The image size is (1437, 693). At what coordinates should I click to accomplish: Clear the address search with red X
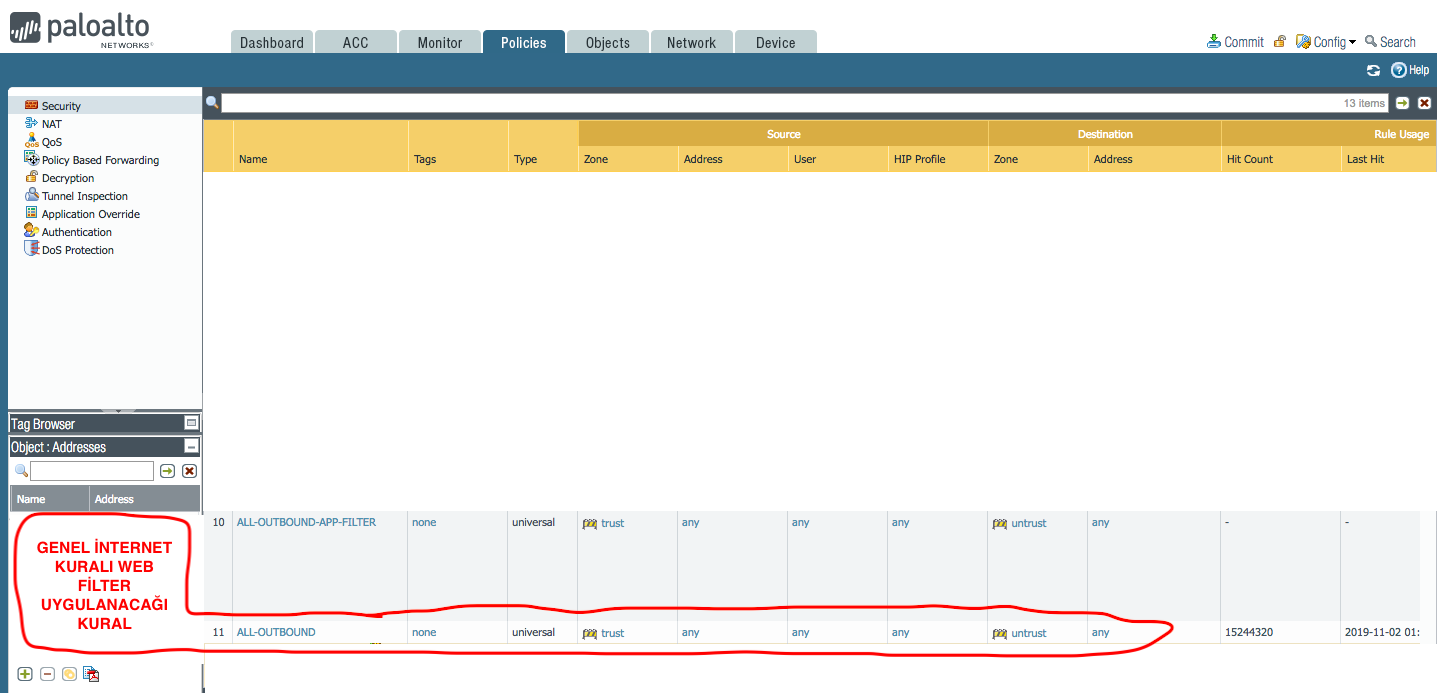point(189,471)
